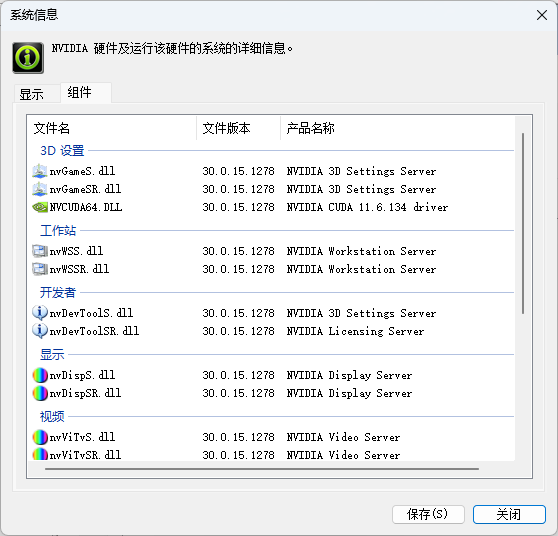Select the 组件 tab
Viewport: 558px width, 536px height.
79,93
